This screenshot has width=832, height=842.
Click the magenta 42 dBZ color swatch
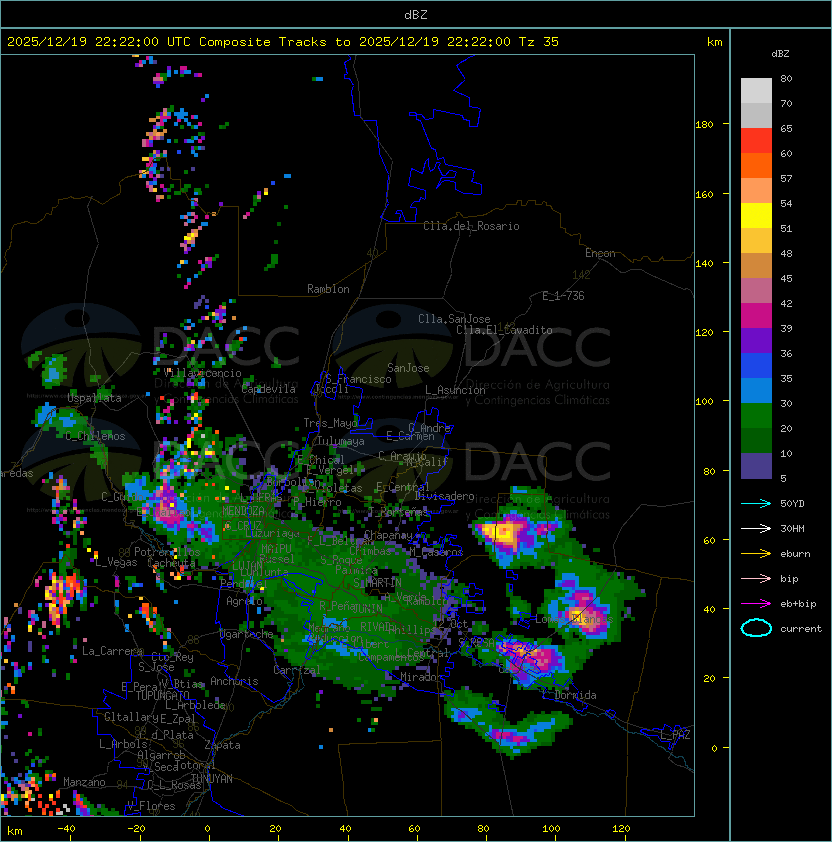click(x=756, y=316)
